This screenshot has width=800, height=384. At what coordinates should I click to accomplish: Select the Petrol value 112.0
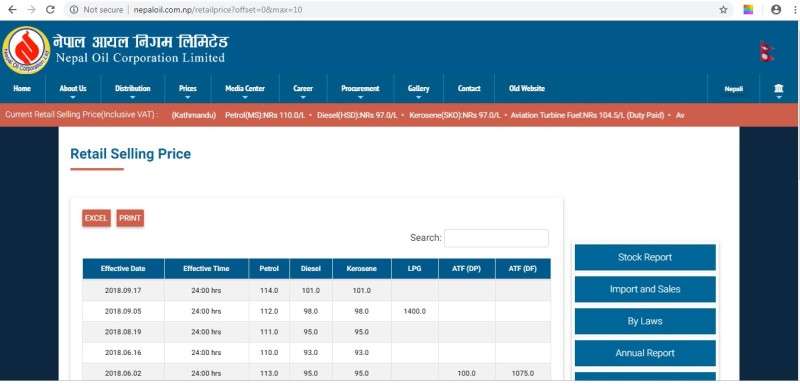tap(269, 311)
